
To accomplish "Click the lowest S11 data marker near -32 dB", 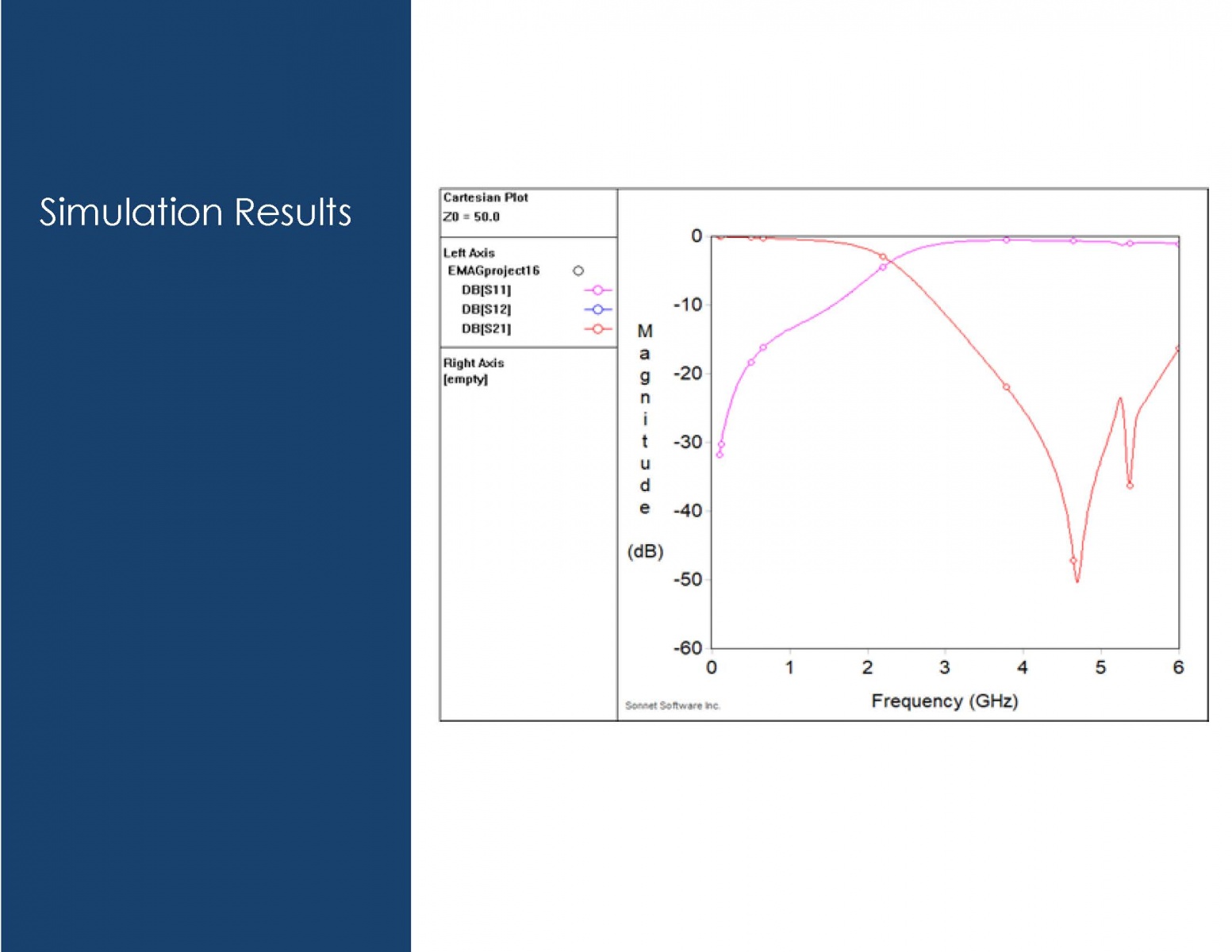I will click(720, 455).
